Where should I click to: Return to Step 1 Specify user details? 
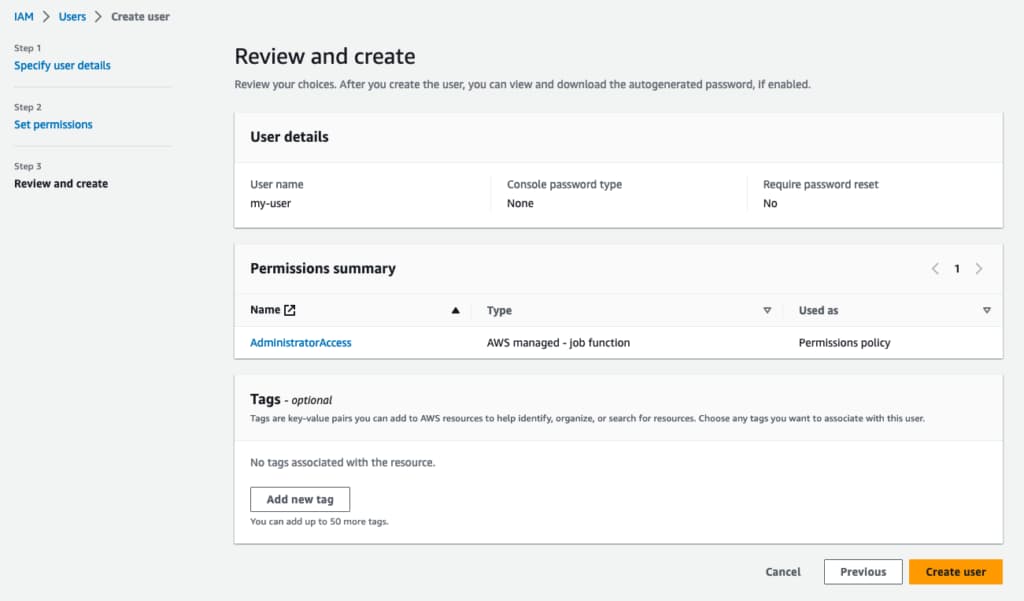pos(62,66)
